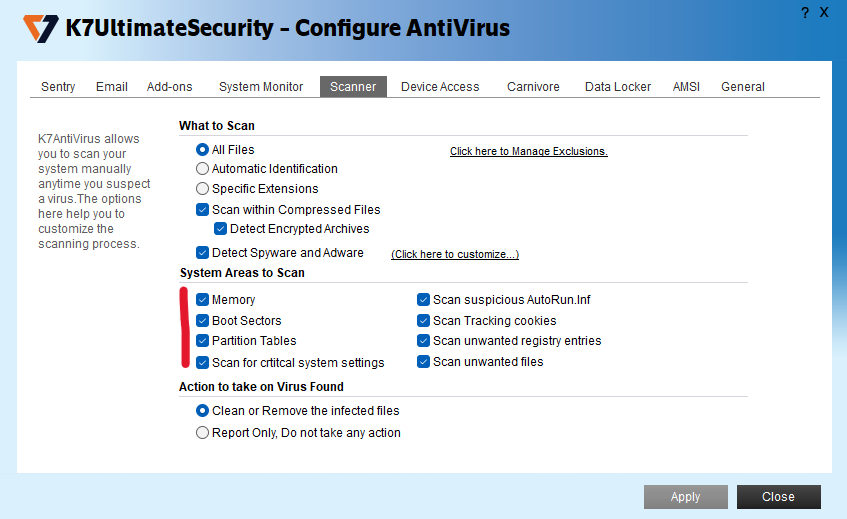Open the Email tab
The height and width of the screenshot is (519, 847).
(x=112, y=87)
